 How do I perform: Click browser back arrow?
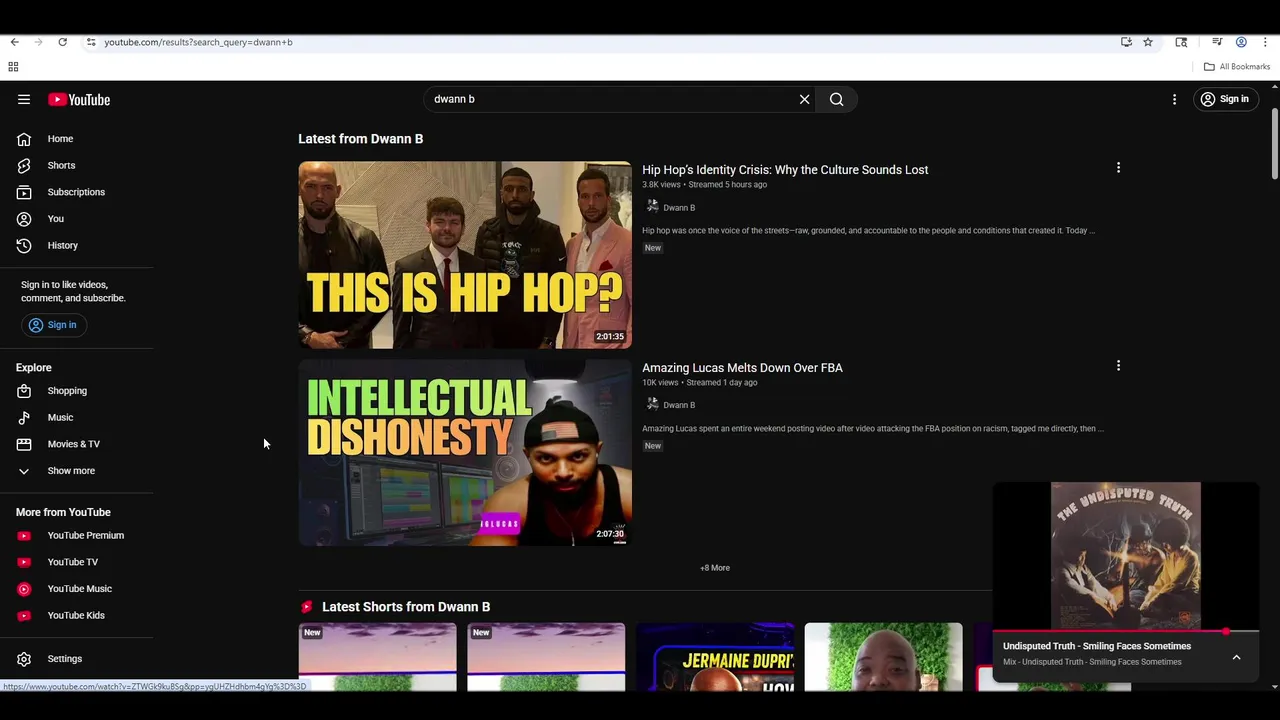coord(14,42)
